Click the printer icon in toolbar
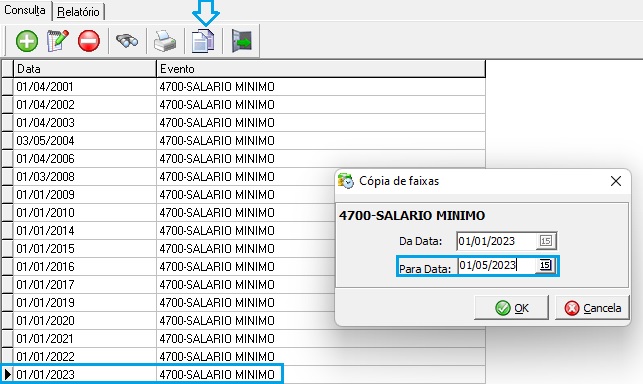643x384 pixels. [x=165, y=41]
